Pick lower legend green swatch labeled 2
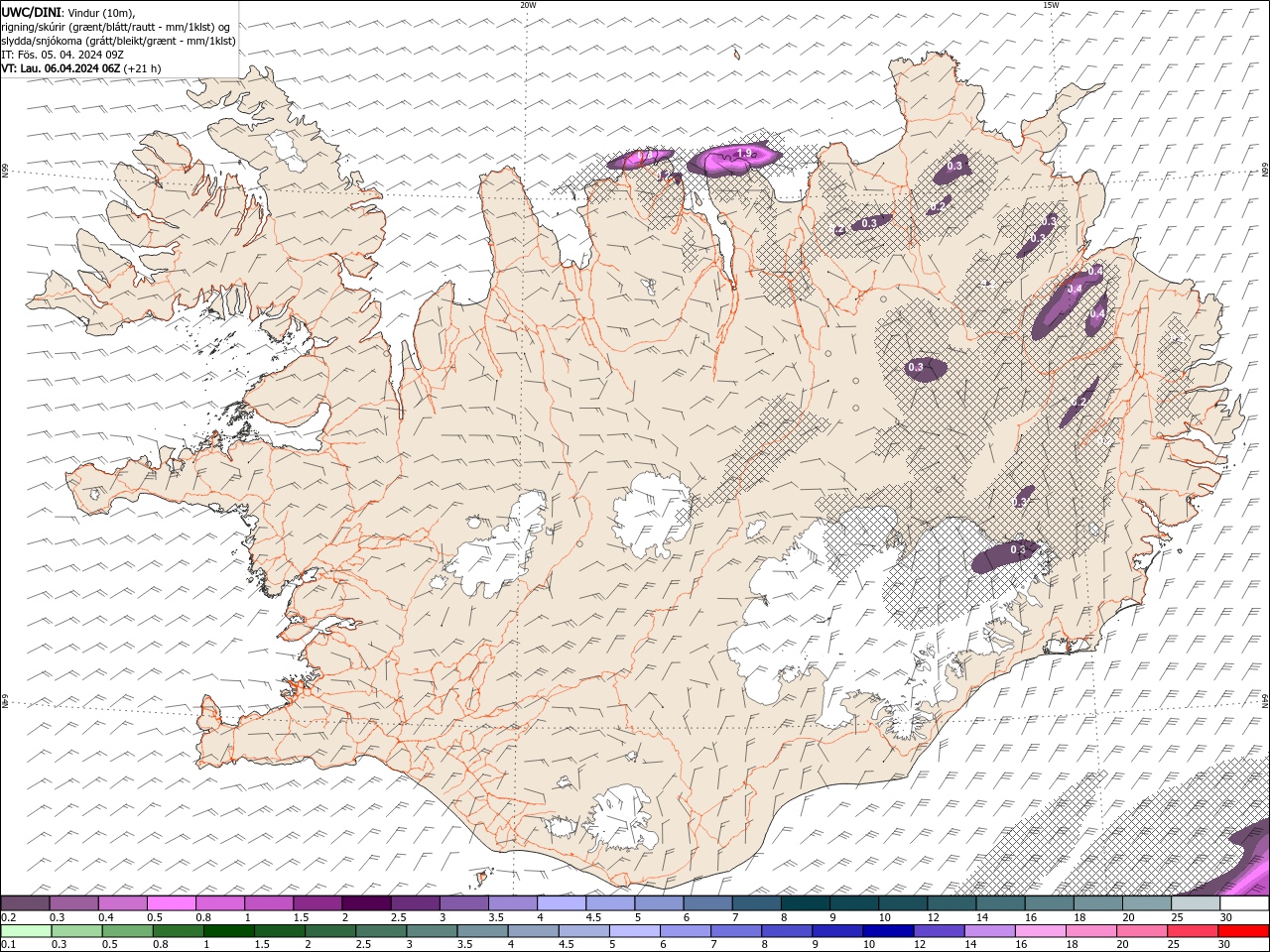The width and height of the screenshot is (1270, 952). (x=330, y=931)
